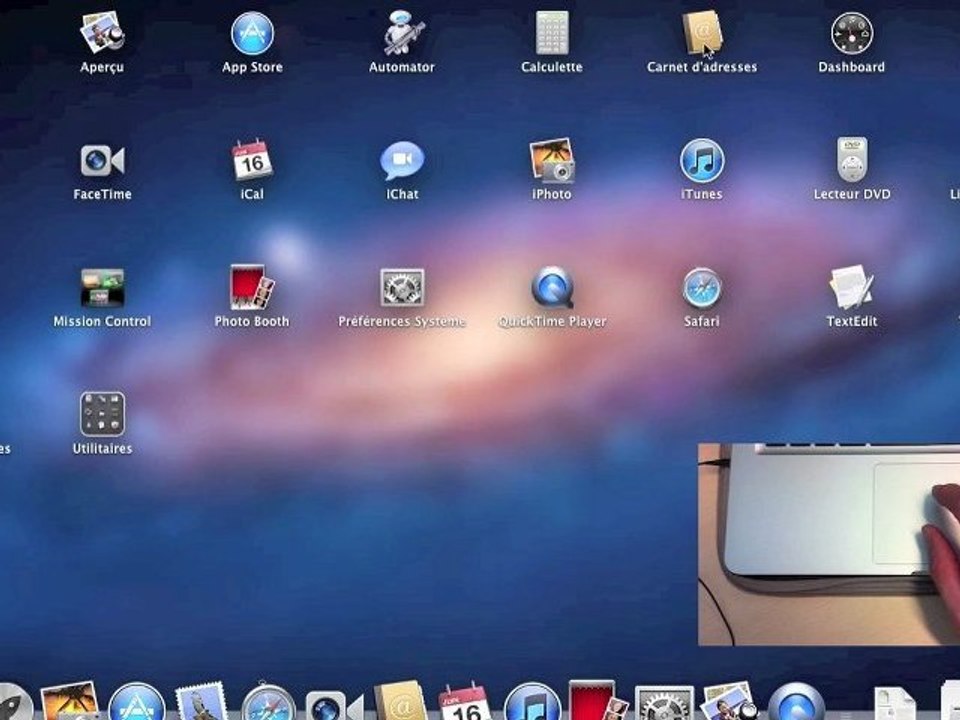Open the Dashboard app

coord(852,33)
